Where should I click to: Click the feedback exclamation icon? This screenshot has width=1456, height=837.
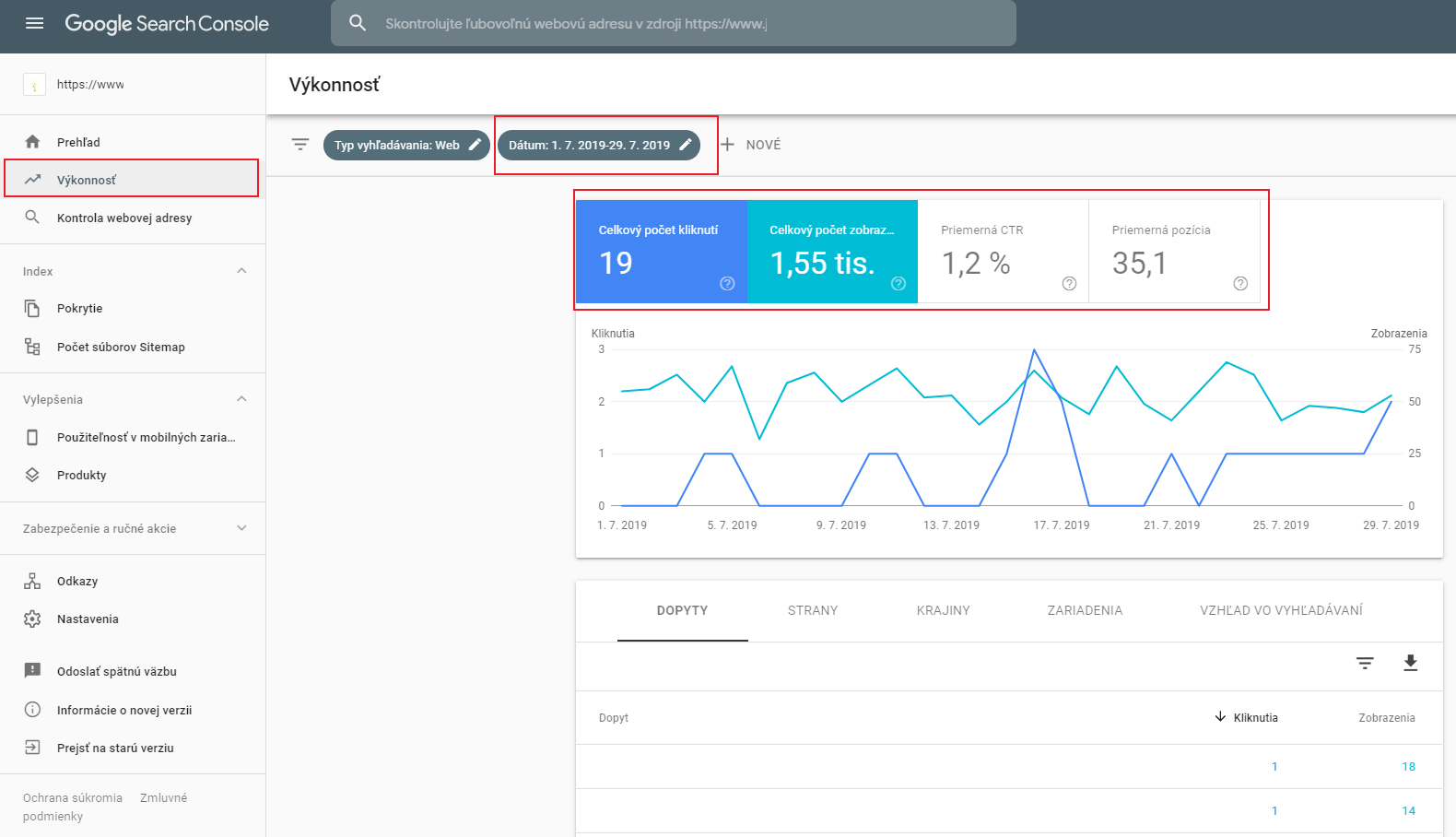point(32,671)
